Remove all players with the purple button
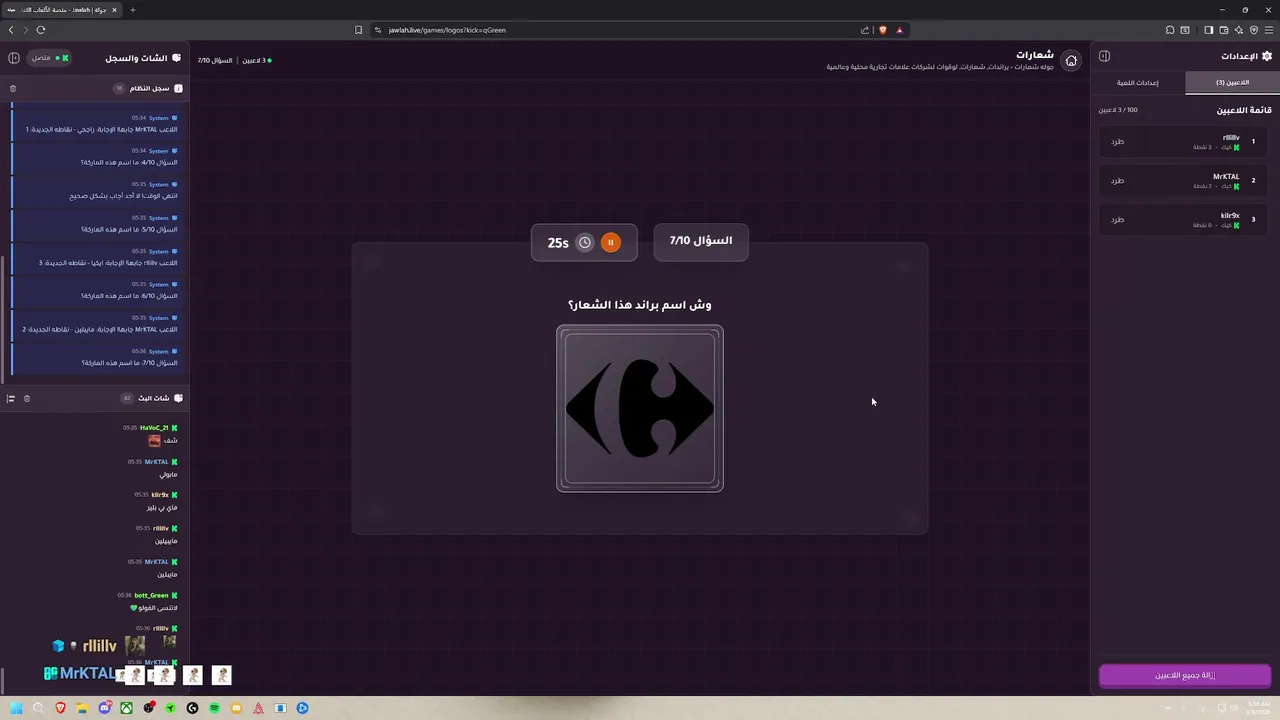The width and height of the screenshot is (1280, 720). pyautogui.click(x=1185, y=676)
